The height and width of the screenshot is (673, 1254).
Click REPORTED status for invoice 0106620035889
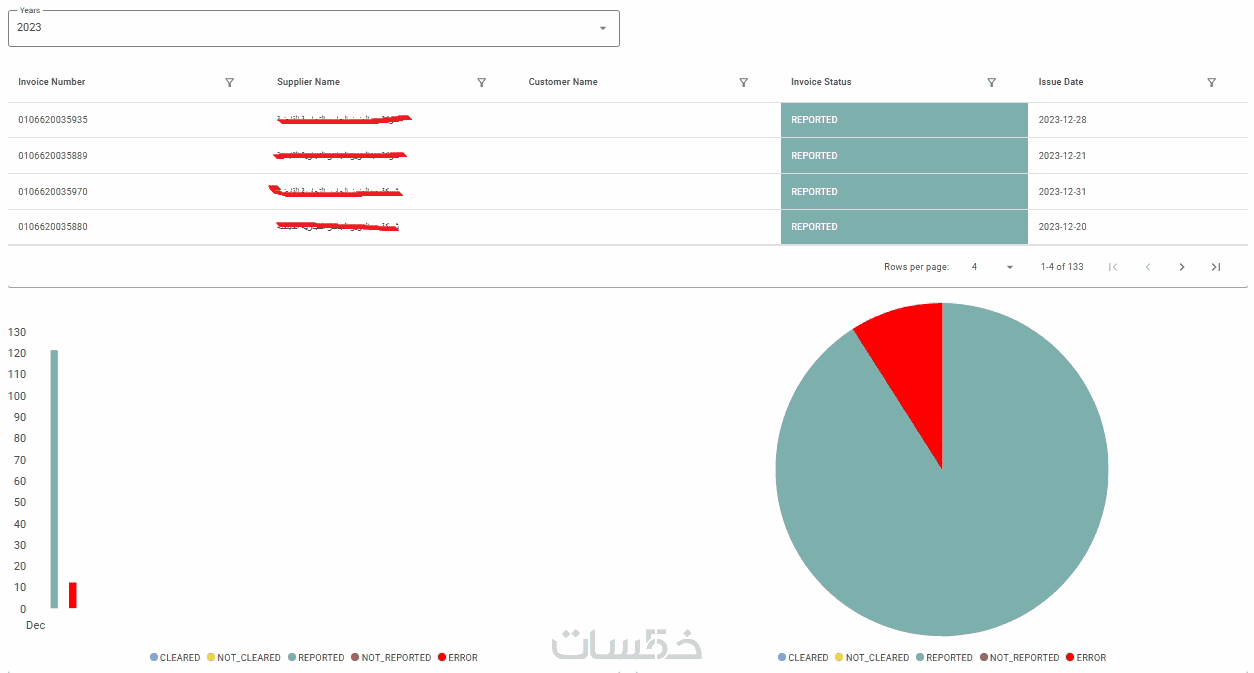(x=904, y=156)
